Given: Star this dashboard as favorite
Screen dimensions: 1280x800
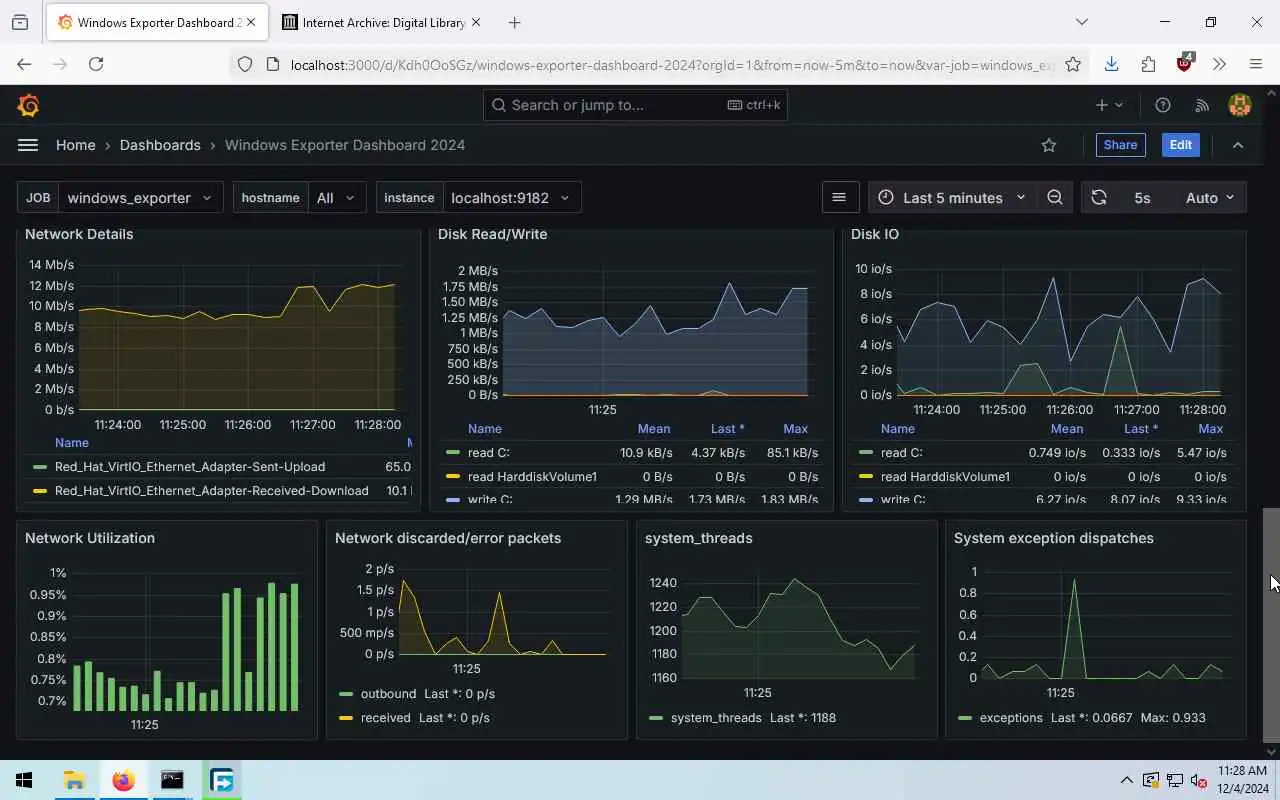Looking at the screenshot, I should [1049, 145].
